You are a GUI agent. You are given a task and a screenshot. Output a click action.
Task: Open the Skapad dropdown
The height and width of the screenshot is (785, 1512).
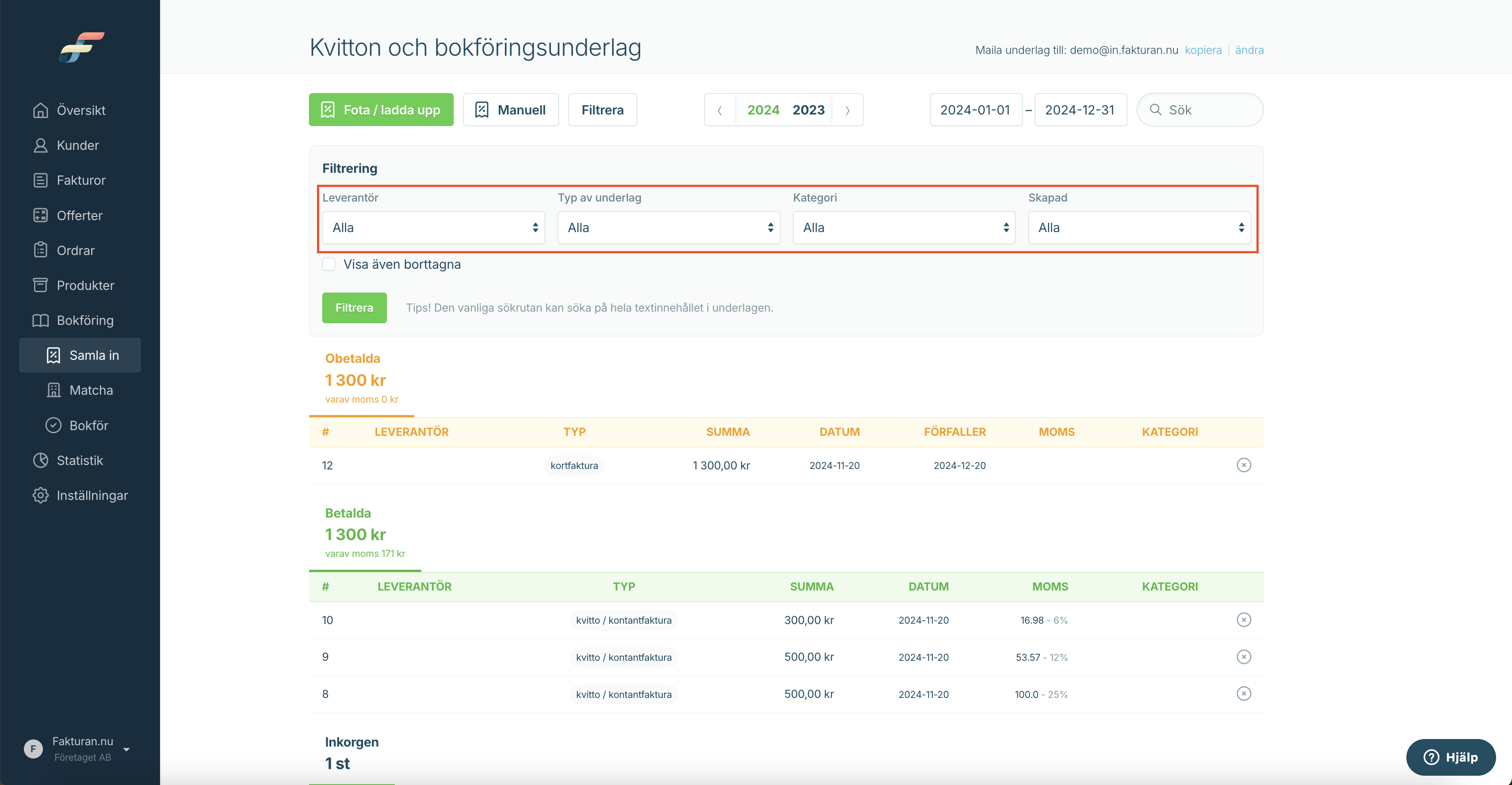point(1139,228)
